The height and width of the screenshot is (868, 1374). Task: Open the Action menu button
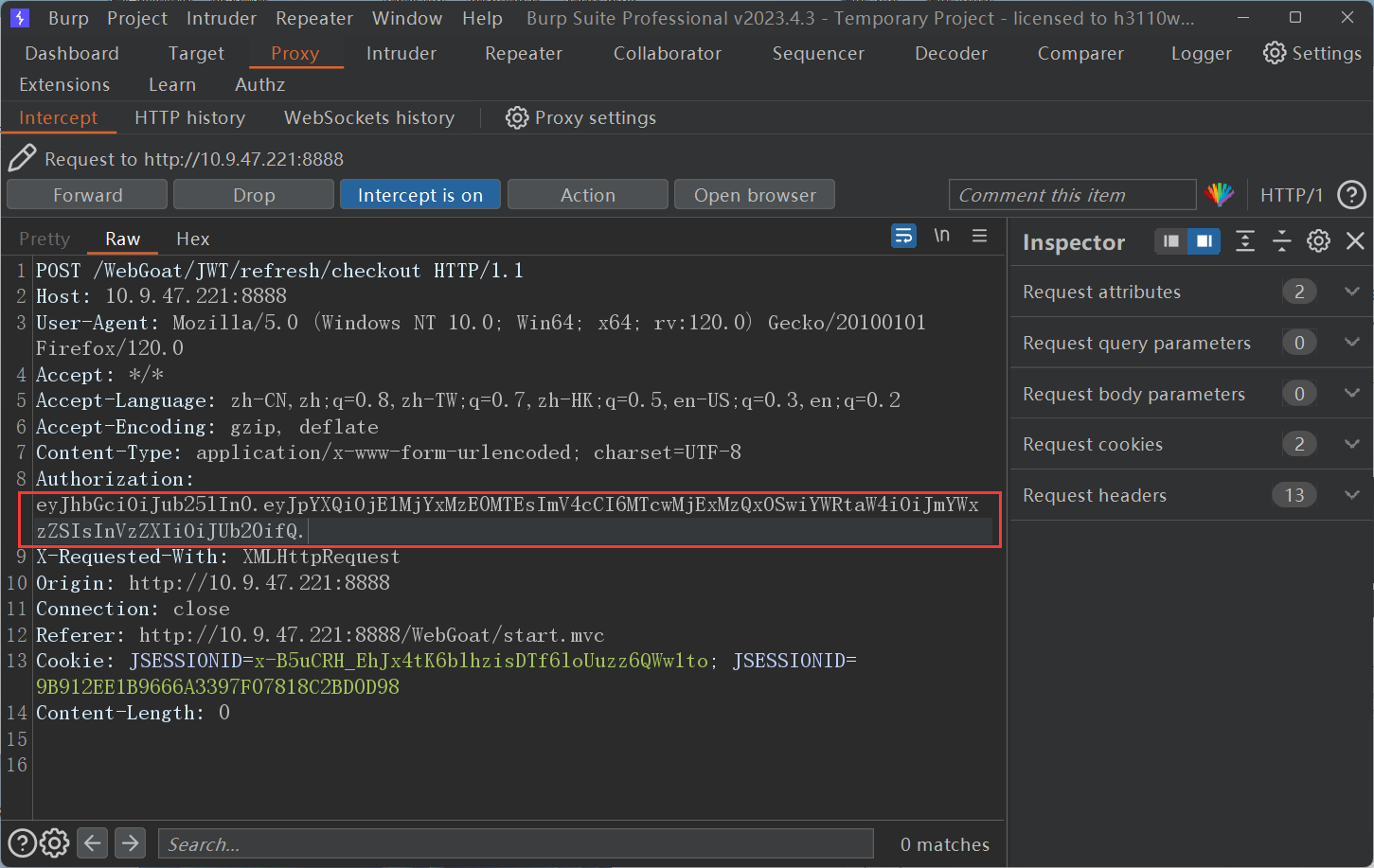[x=588, y=194]
